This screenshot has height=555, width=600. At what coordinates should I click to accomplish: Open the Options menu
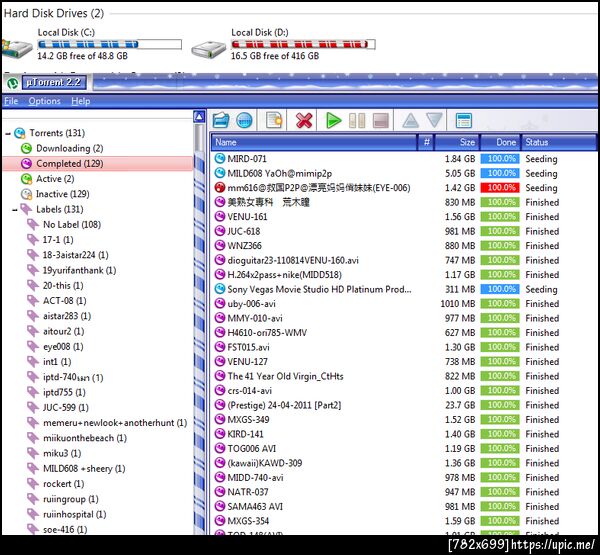(44, 101)
